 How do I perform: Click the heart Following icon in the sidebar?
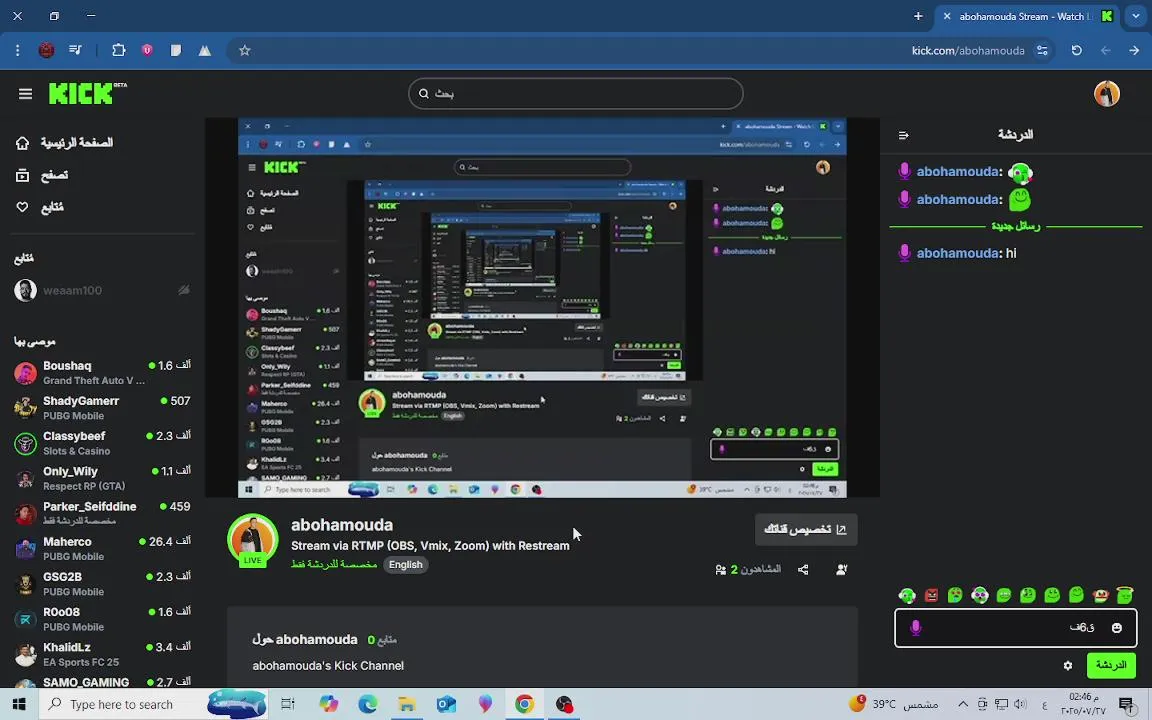[23, 207]
